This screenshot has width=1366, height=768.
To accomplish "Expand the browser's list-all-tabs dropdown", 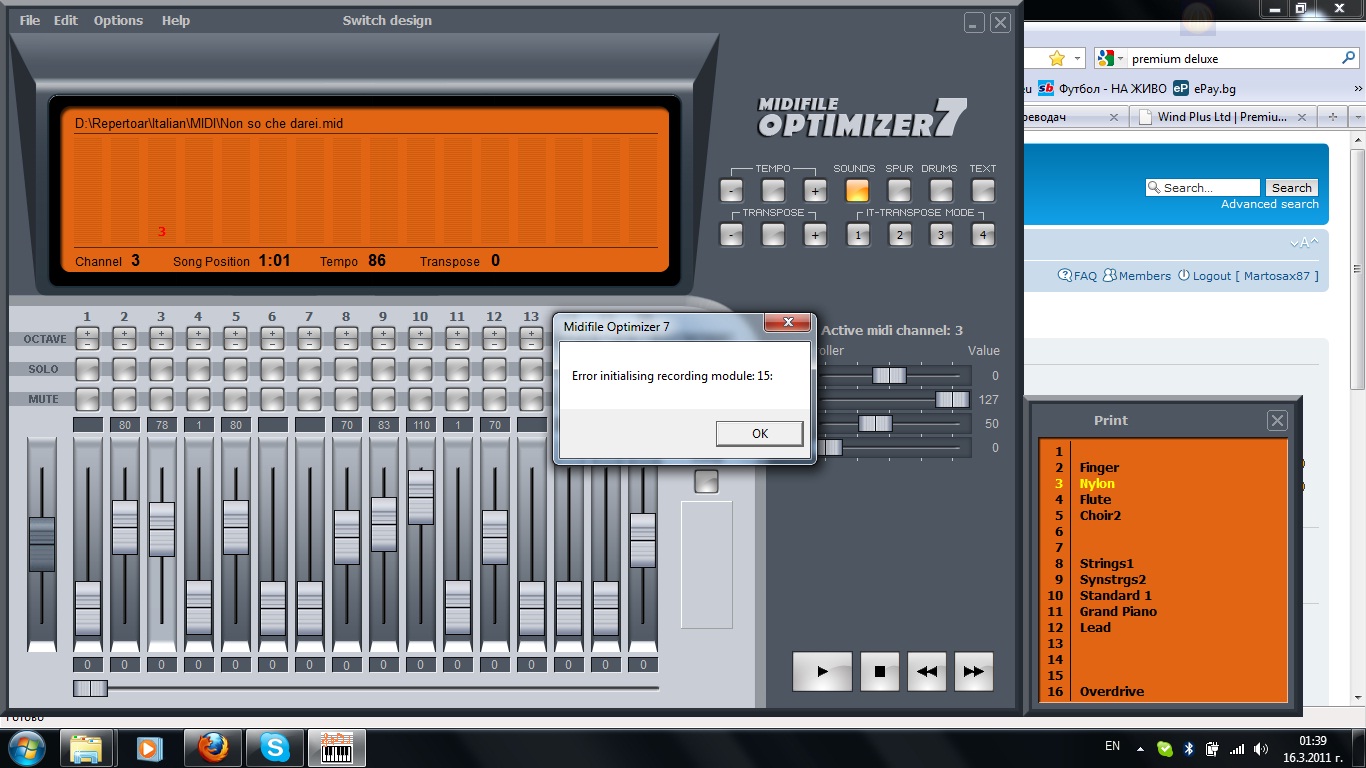I will click(x=1355, y=117).
